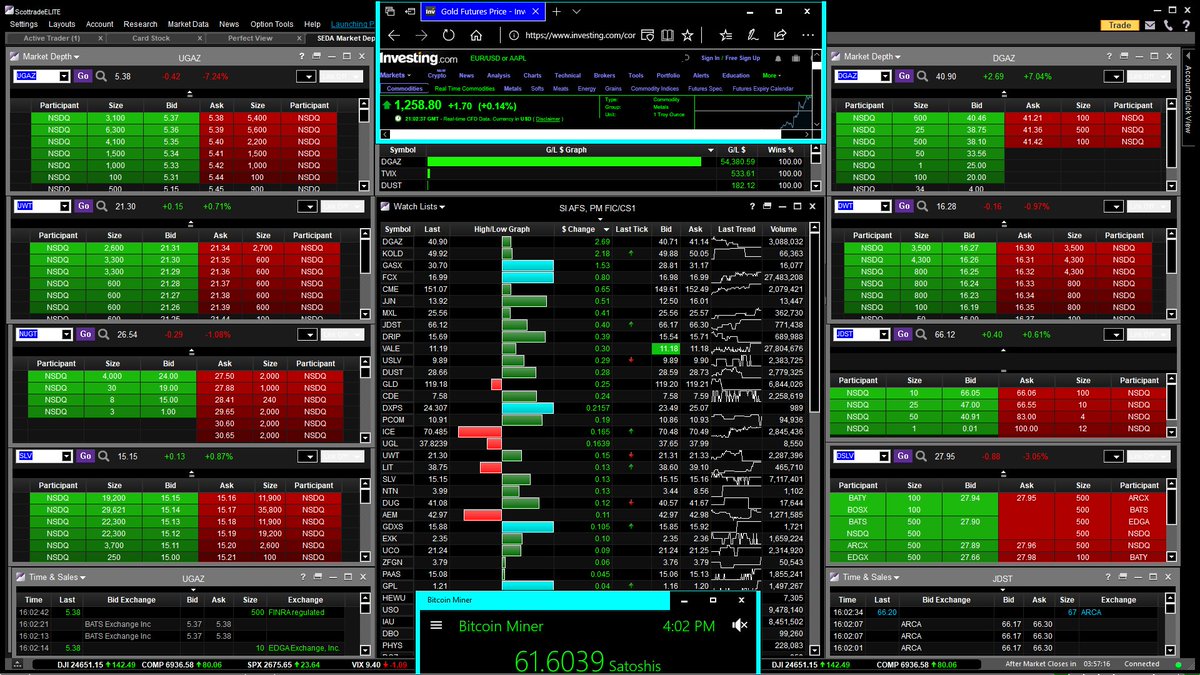The image size is (1200, 675).
Task: Click the favorites star in Edge address bar
Action: pos(687,35)
